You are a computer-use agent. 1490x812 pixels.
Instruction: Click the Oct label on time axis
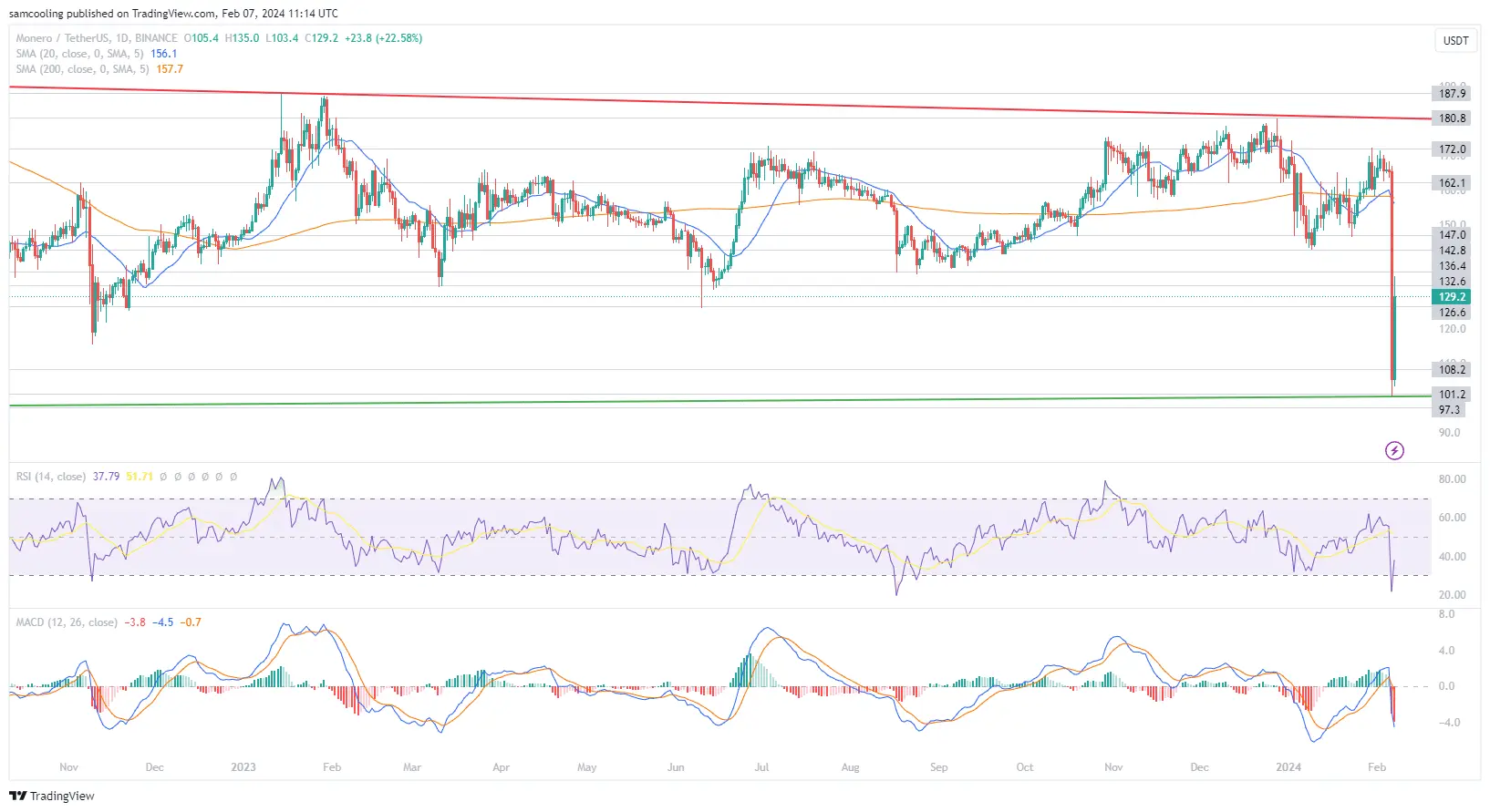tap(1025, 767)
